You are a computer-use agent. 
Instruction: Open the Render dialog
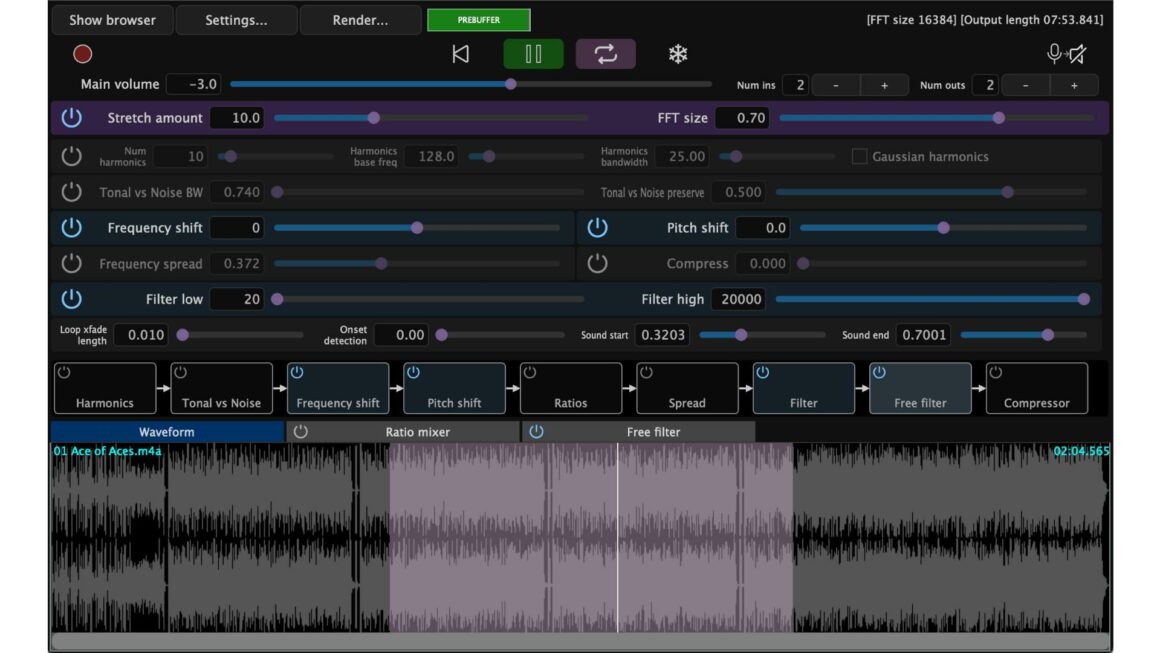(359, 19)
